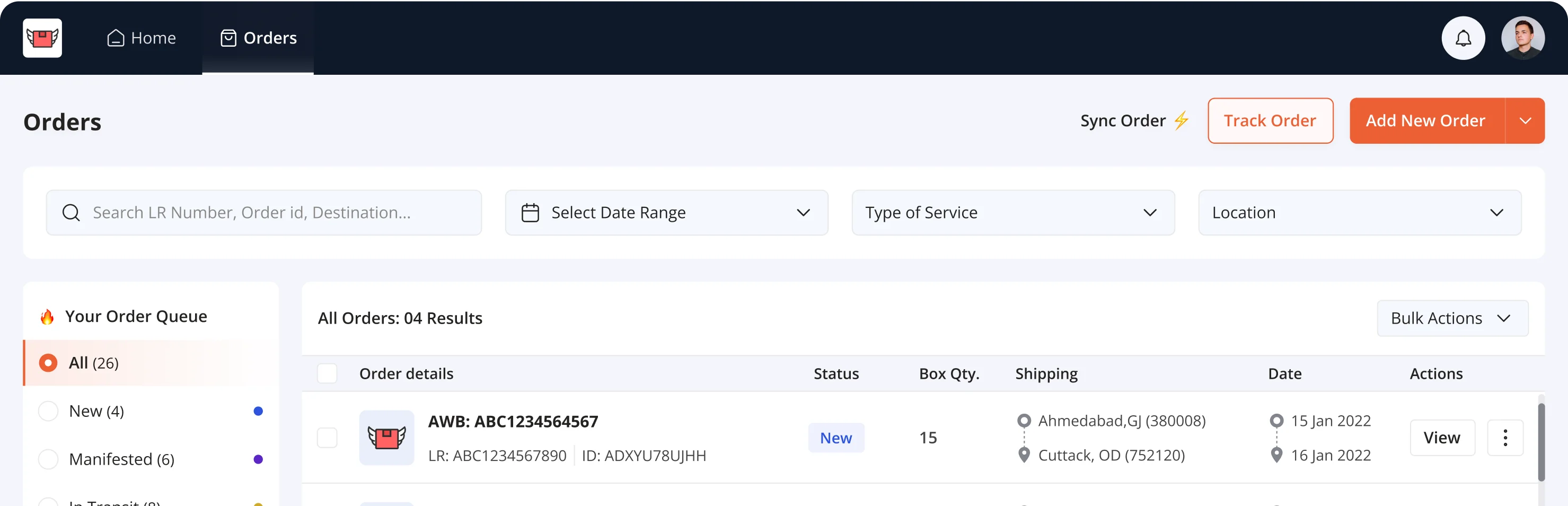Select the New (4) queue radio button
The height and width of the screenshot is (506, 1568).
pos(48,411)
